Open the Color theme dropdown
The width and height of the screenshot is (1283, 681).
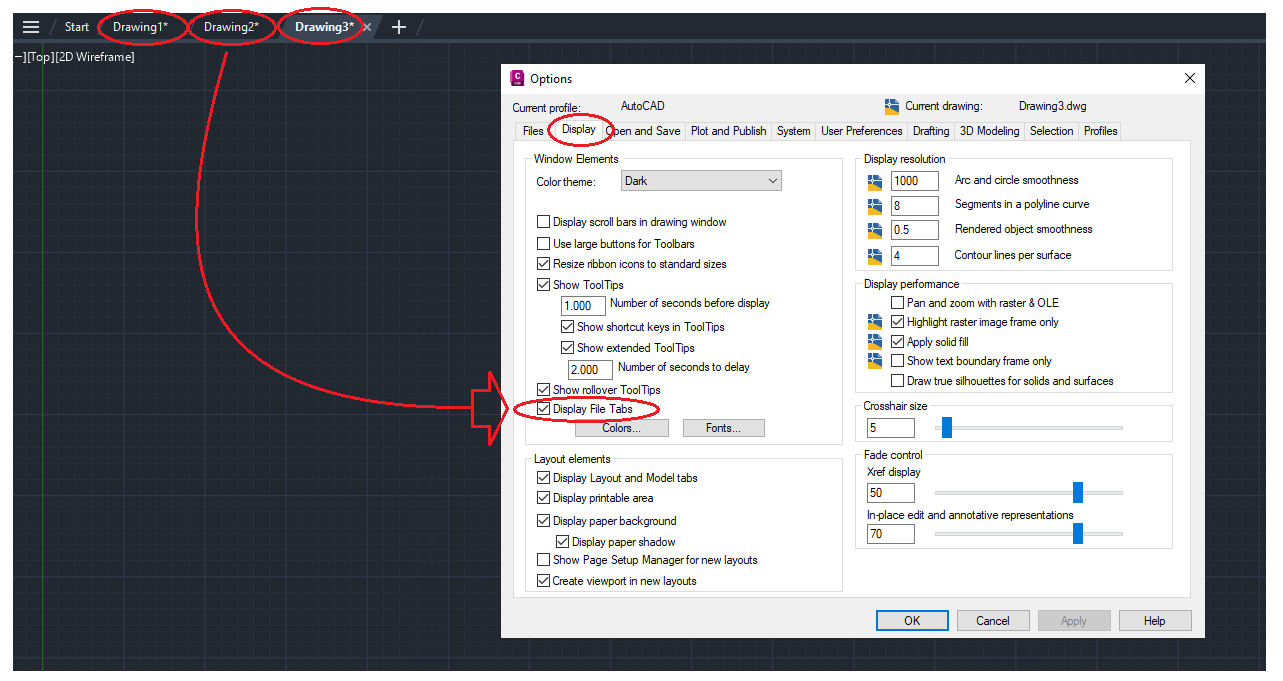(771, 180)
